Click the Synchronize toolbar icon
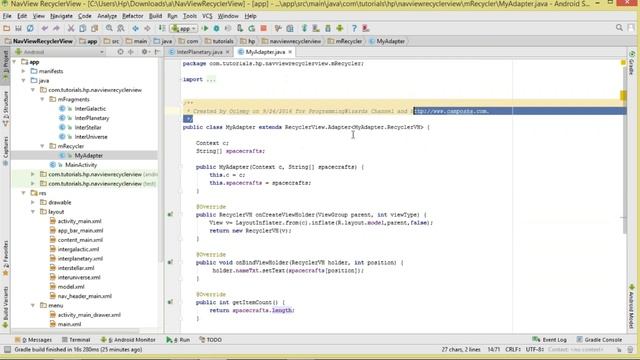Viewport: 640px width, 360px height. tap(30, 28)
